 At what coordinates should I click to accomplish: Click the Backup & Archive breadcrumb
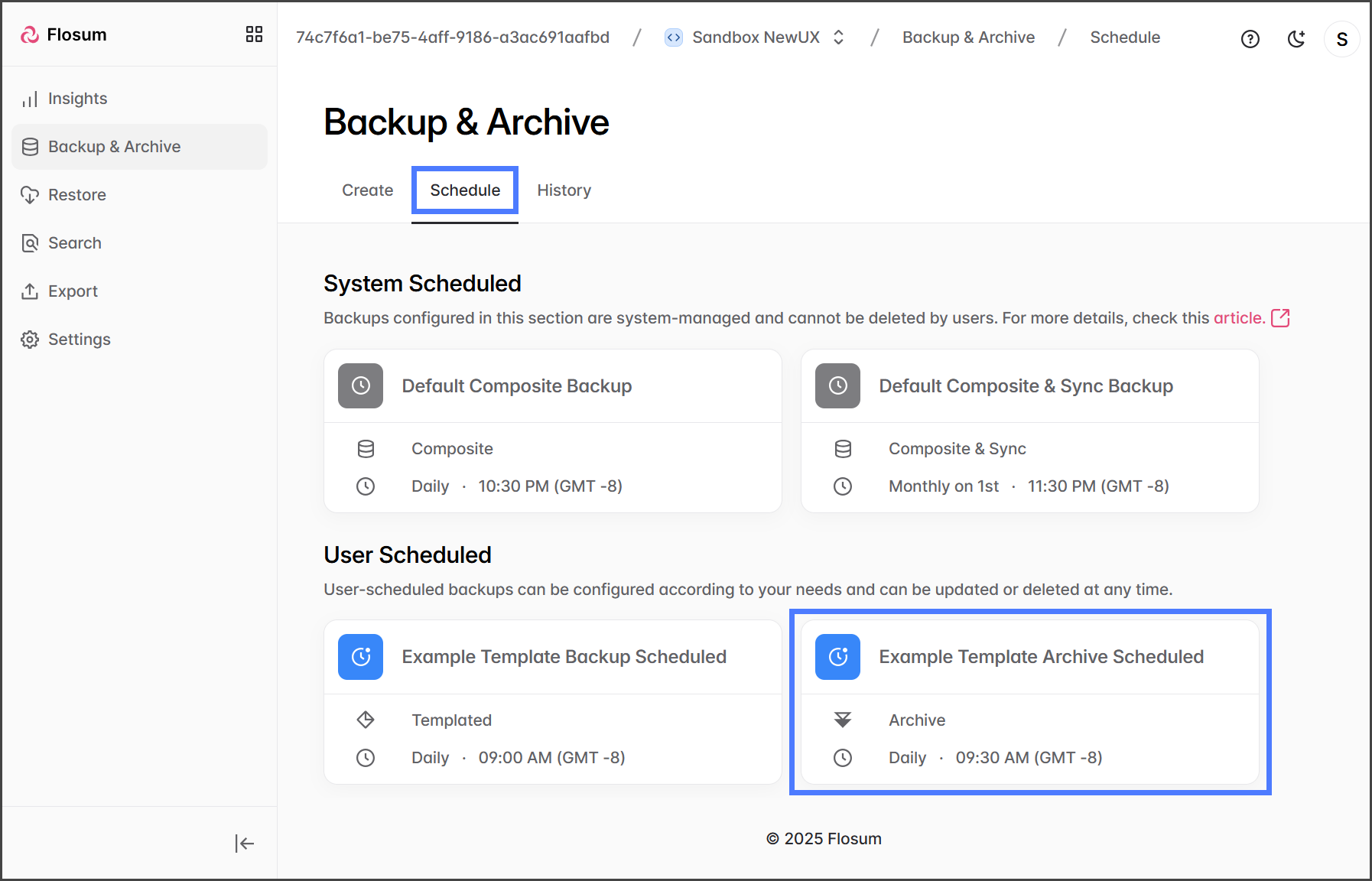968,37
